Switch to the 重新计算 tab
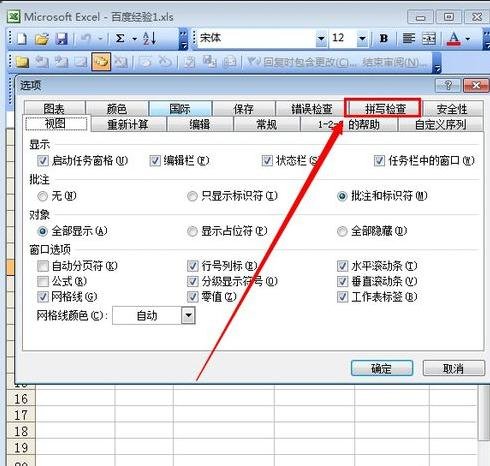 pos(128,125)
